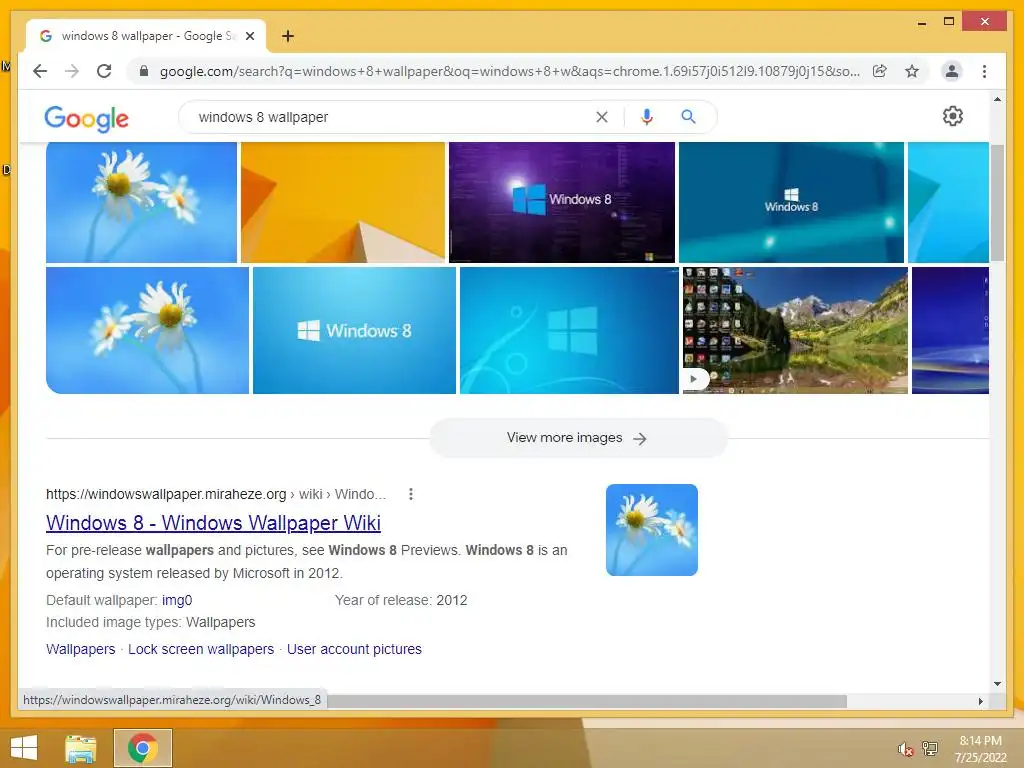Play the mountain lake video thumbnail
The height and width of the screenshot is (768, 1024).
(694, 379)
